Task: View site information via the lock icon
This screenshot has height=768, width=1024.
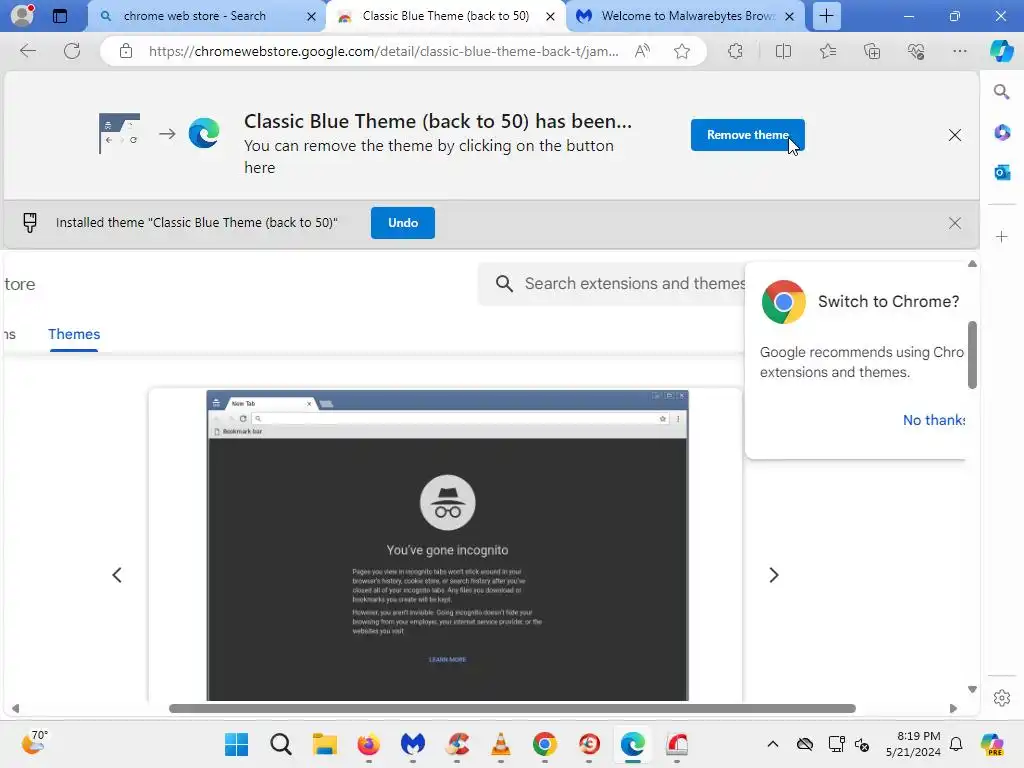Action: [126, 51]
